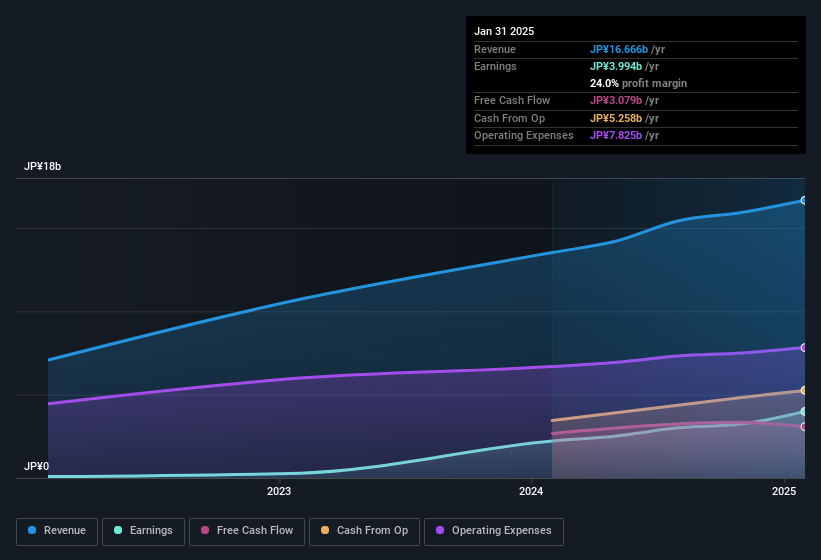Click the JP¥18b y-axis label
Screen dimensions: 821x560
coord(42,166)
